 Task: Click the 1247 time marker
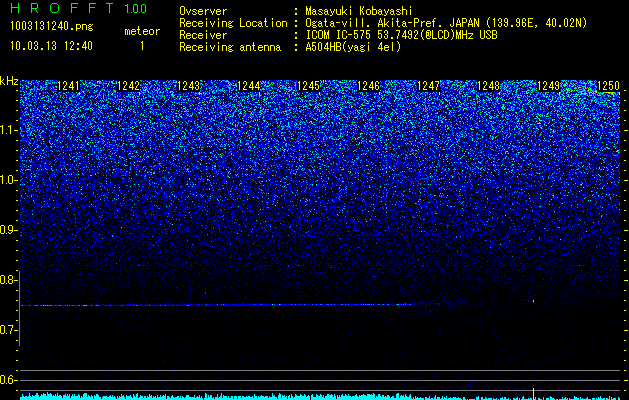428,86
